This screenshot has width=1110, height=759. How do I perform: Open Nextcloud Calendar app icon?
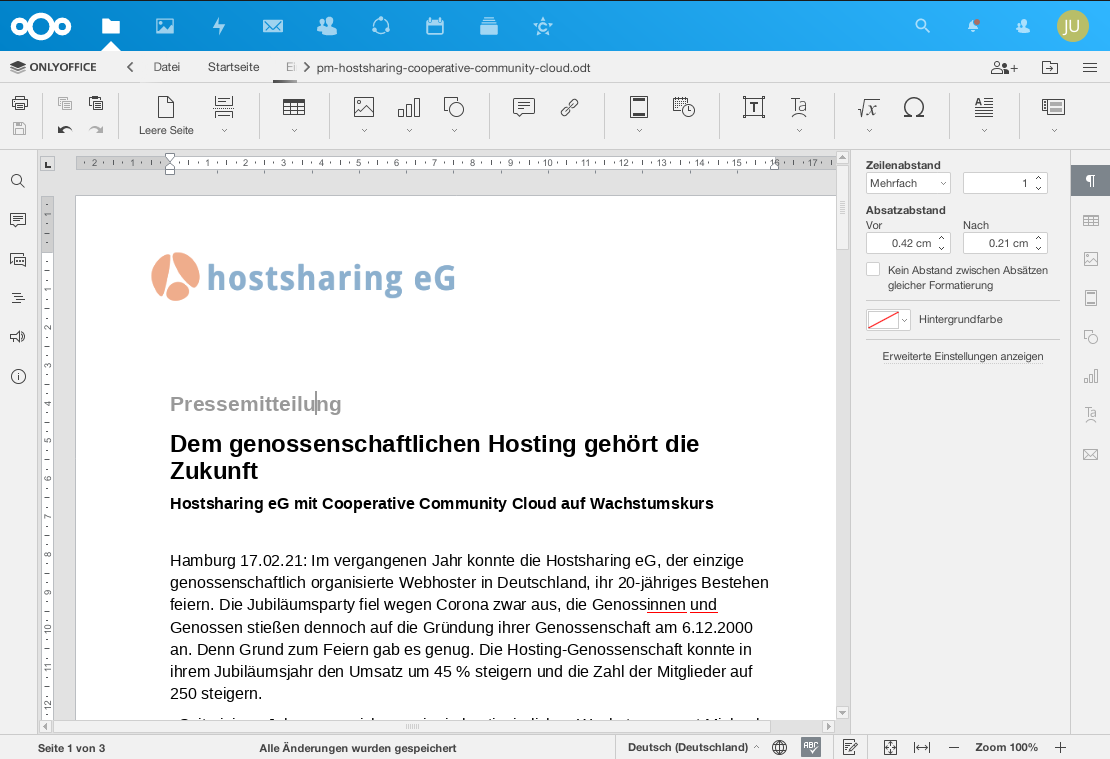click(435, 26)
